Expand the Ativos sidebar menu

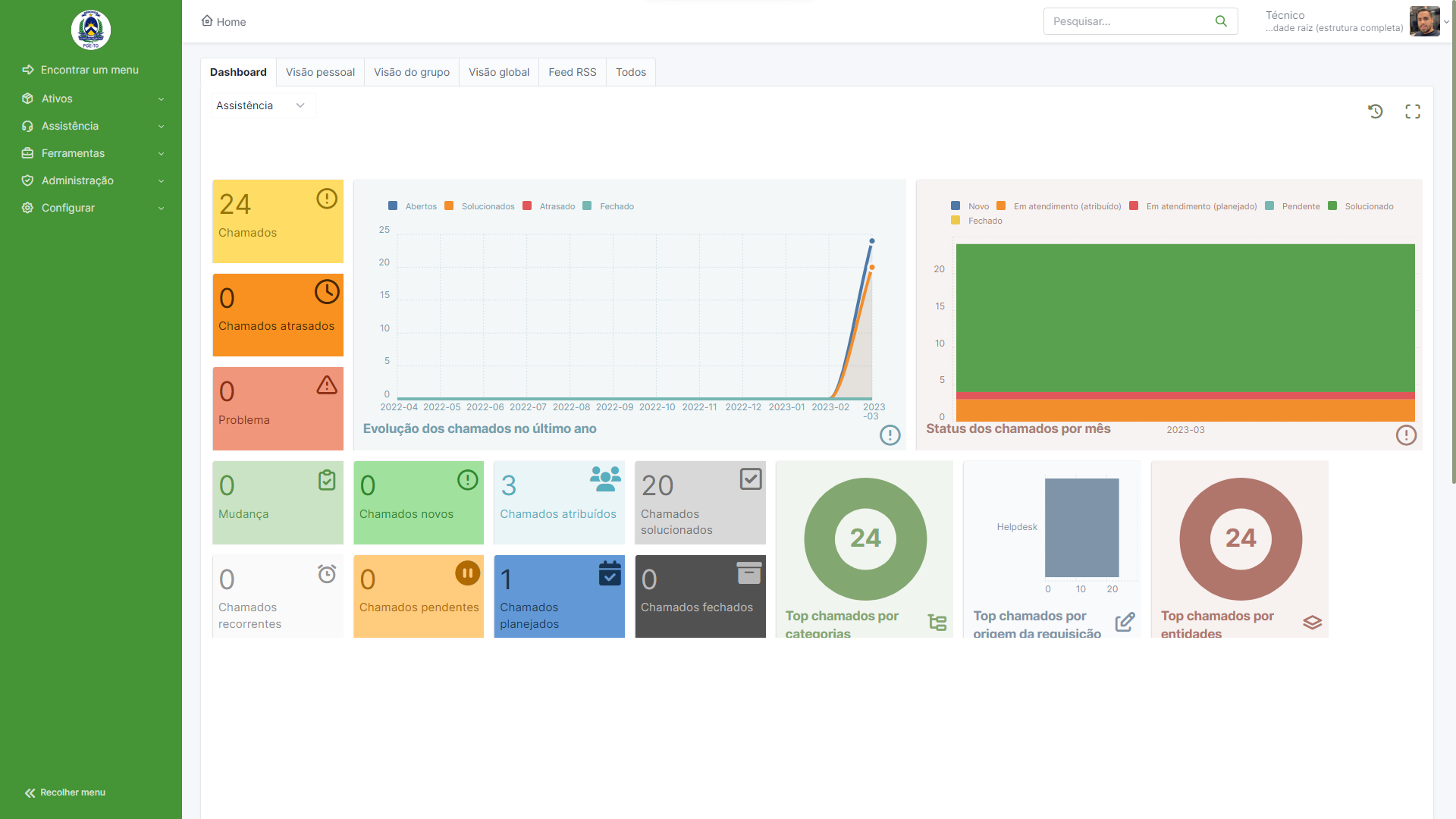tap(91, 99)
